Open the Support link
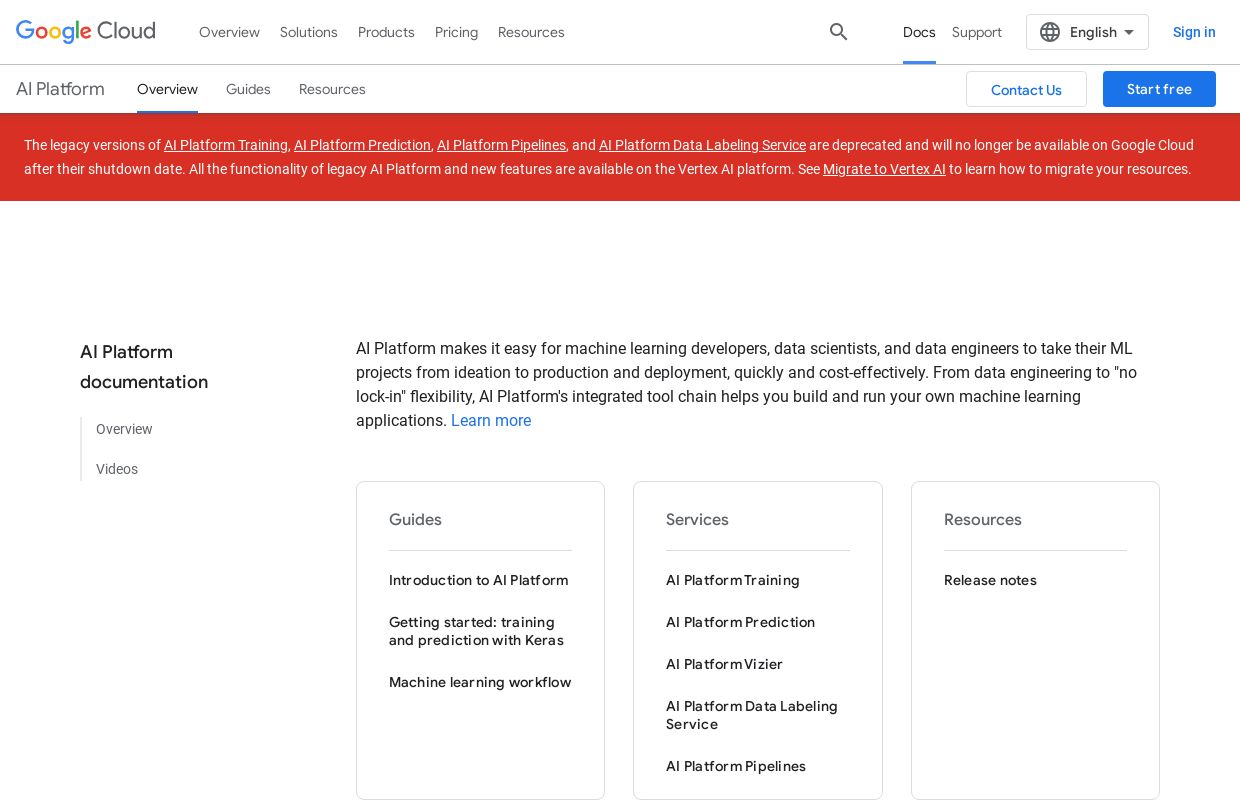 pyautogui.click(x=977, y=32)
